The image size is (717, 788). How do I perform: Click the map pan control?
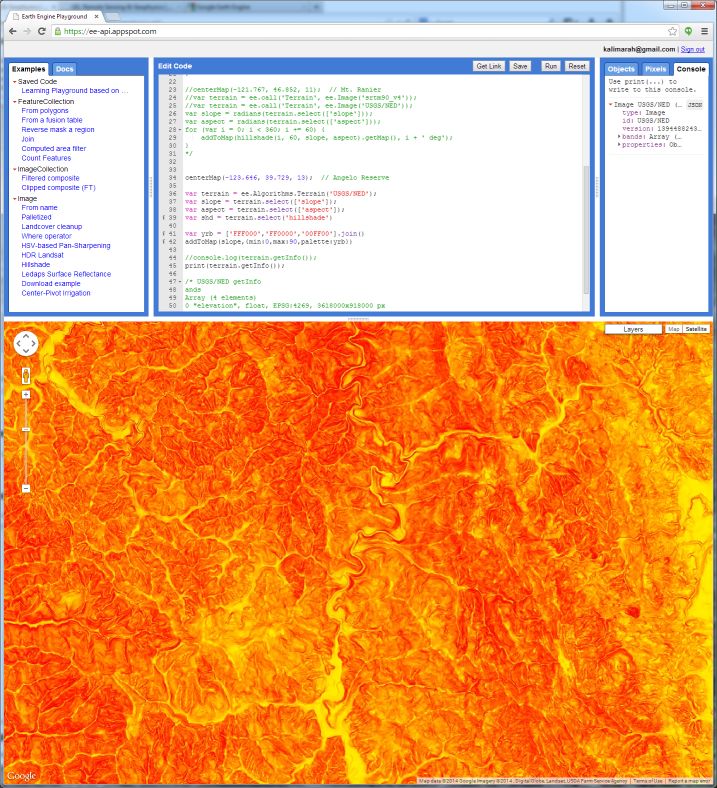[x=26, y=344]
